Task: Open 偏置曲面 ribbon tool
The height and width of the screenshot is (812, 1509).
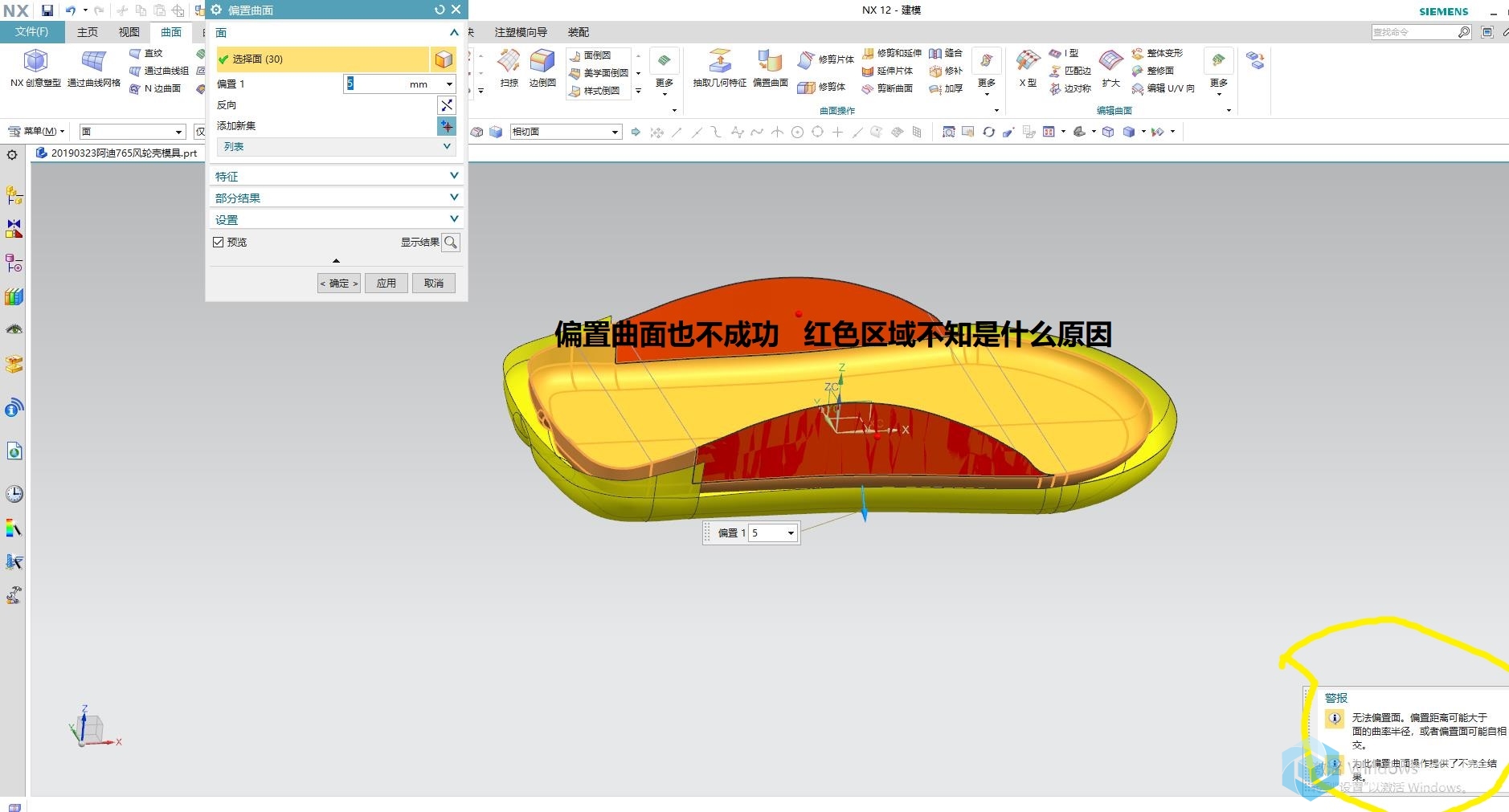Action: (x=770, y=68)
